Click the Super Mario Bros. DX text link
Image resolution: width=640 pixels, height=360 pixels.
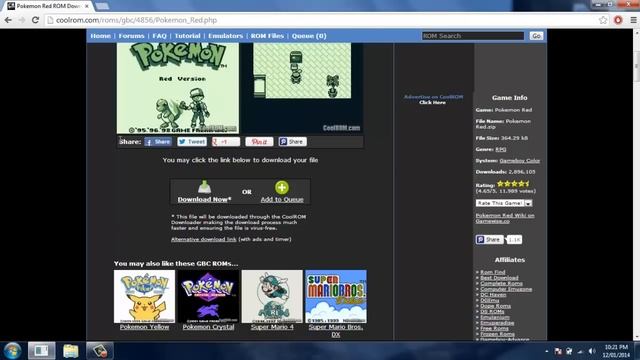336,331
